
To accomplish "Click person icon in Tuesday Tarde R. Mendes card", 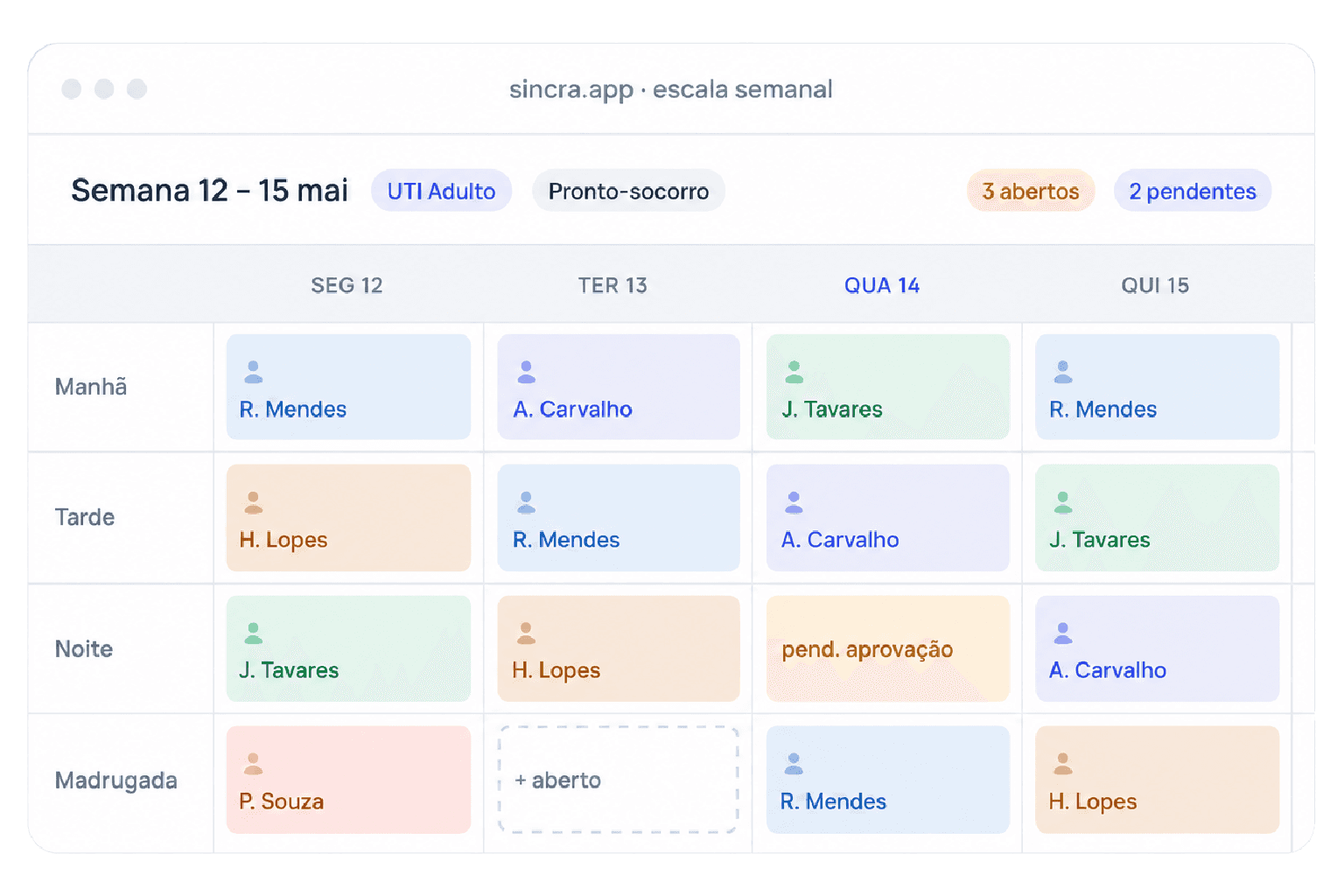I will [526, 502].
